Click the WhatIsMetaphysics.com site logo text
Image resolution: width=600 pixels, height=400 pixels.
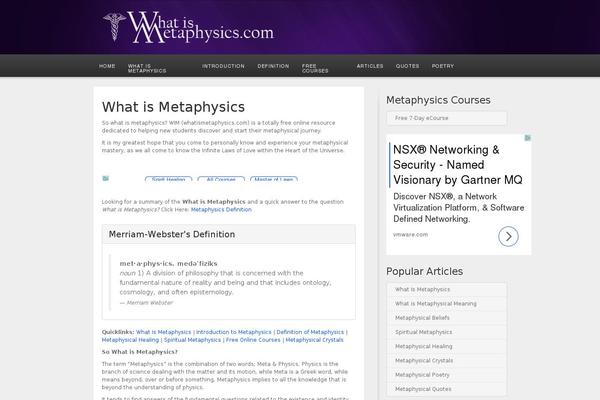tap(201, 27)
